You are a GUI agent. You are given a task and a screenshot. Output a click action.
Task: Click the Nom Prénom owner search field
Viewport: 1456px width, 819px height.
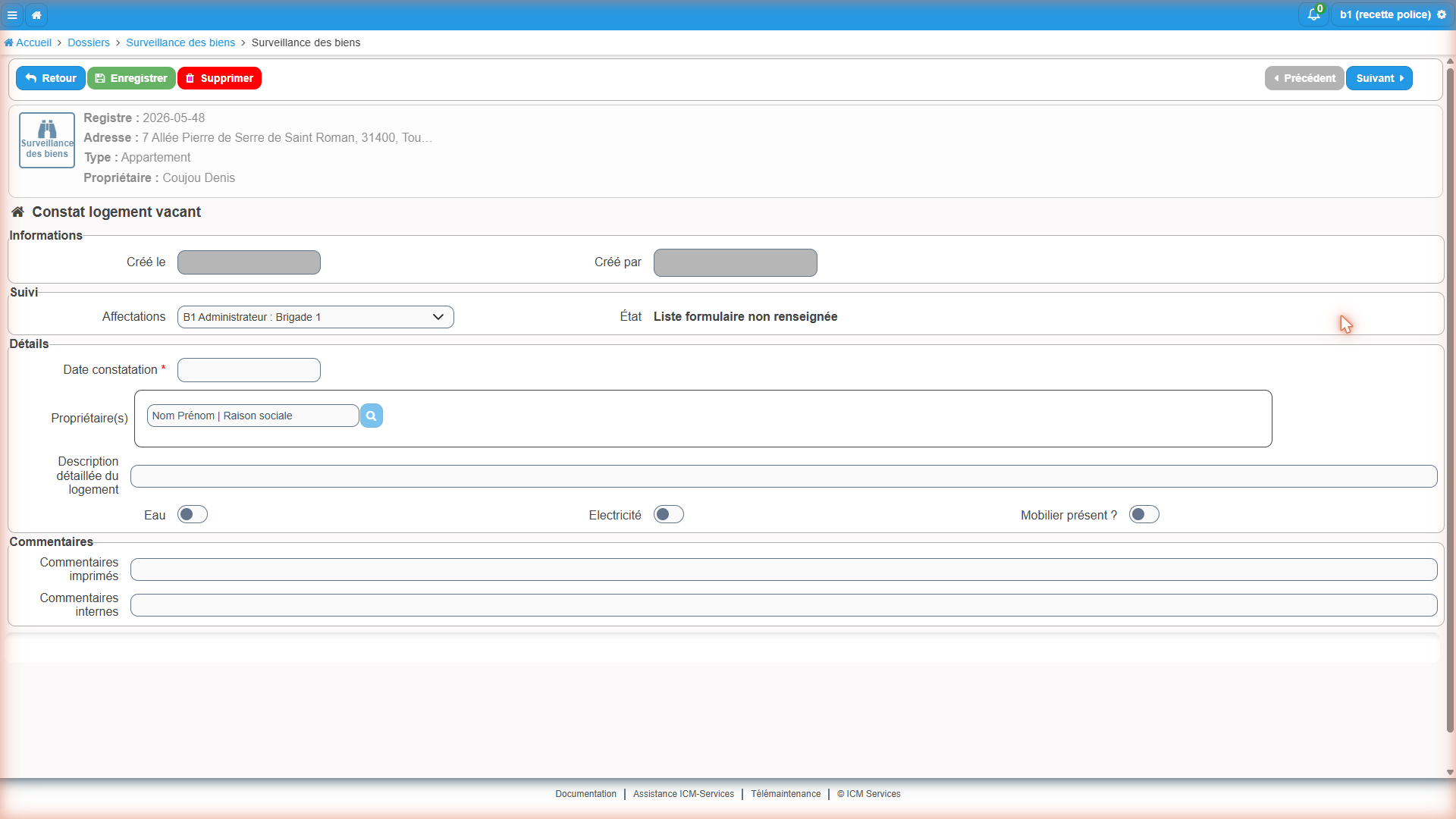(x=253, y=416)
